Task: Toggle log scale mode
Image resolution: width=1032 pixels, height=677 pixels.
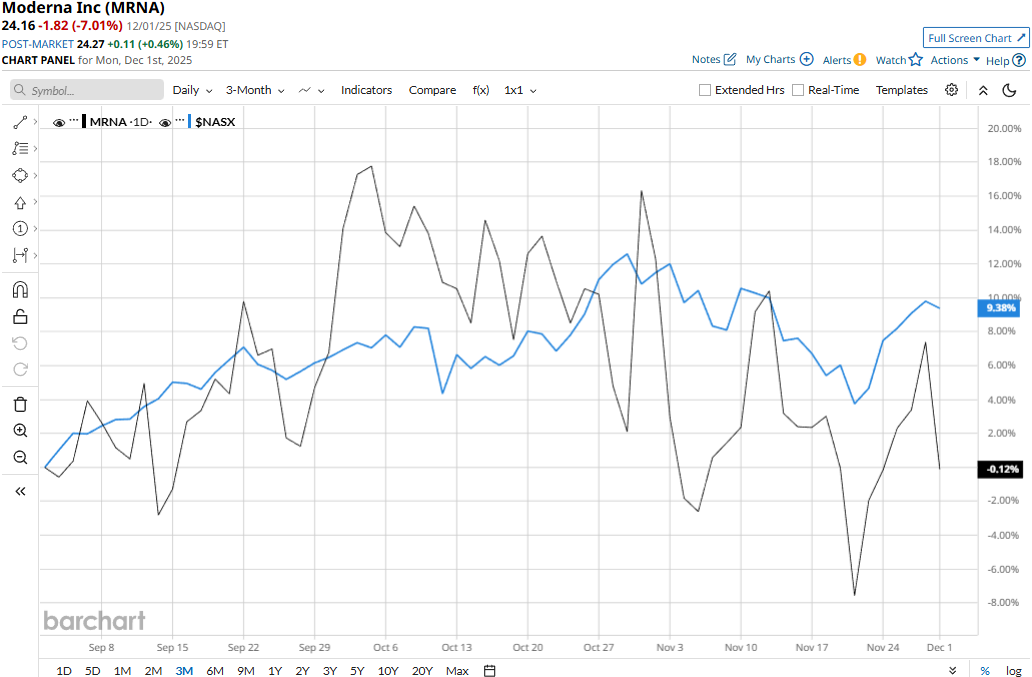Action: point(1014,670)
